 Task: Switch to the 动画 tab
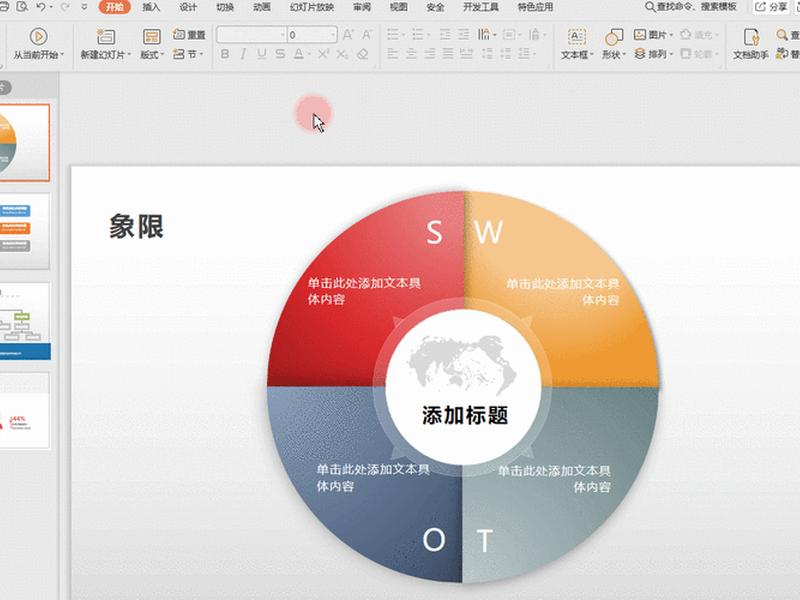262,7
